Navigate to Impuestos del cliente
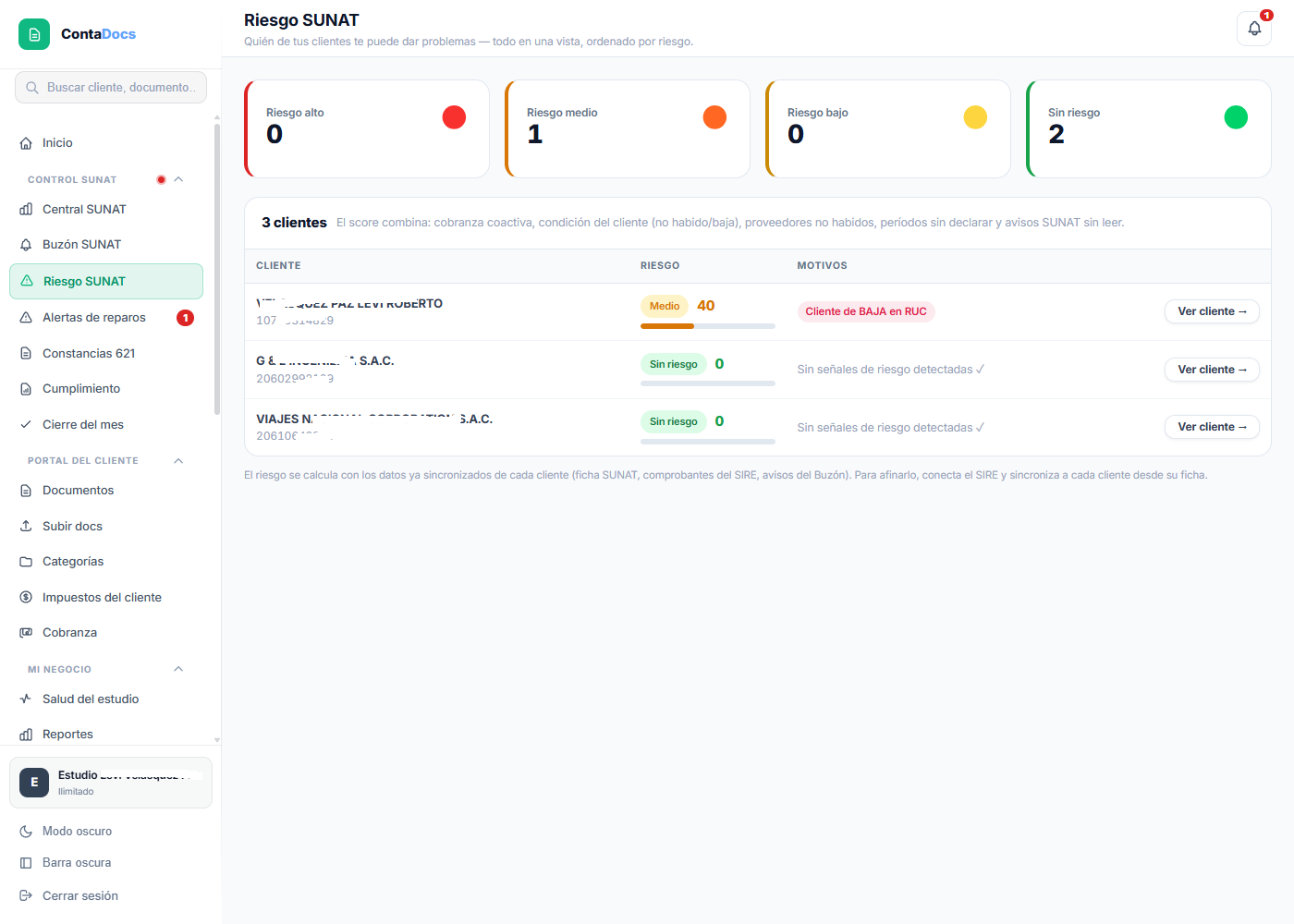The image size is (1294, 924). tap(106, 598)
